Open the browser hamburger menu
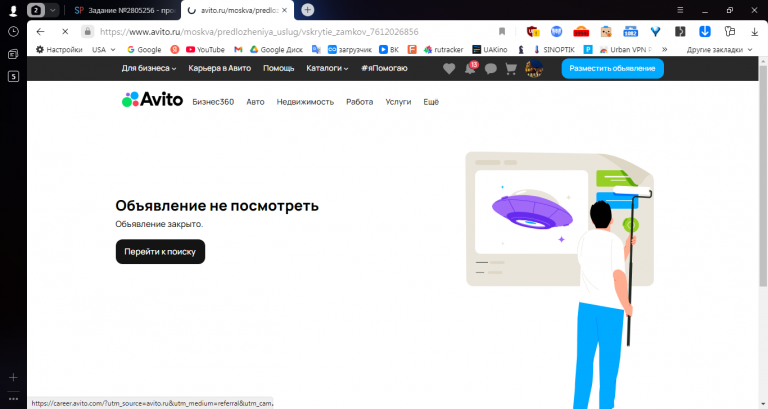 pos(680,10)
